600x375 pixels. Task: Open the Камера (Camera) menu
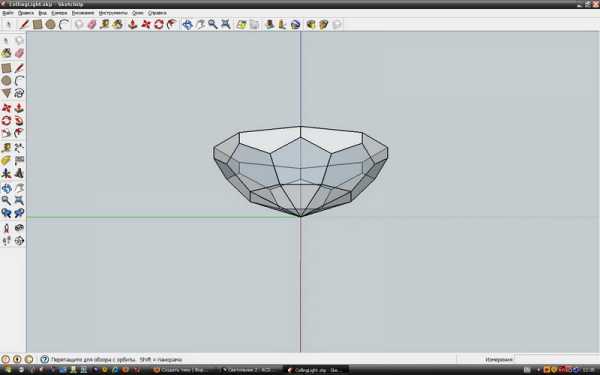pos(59,13)
